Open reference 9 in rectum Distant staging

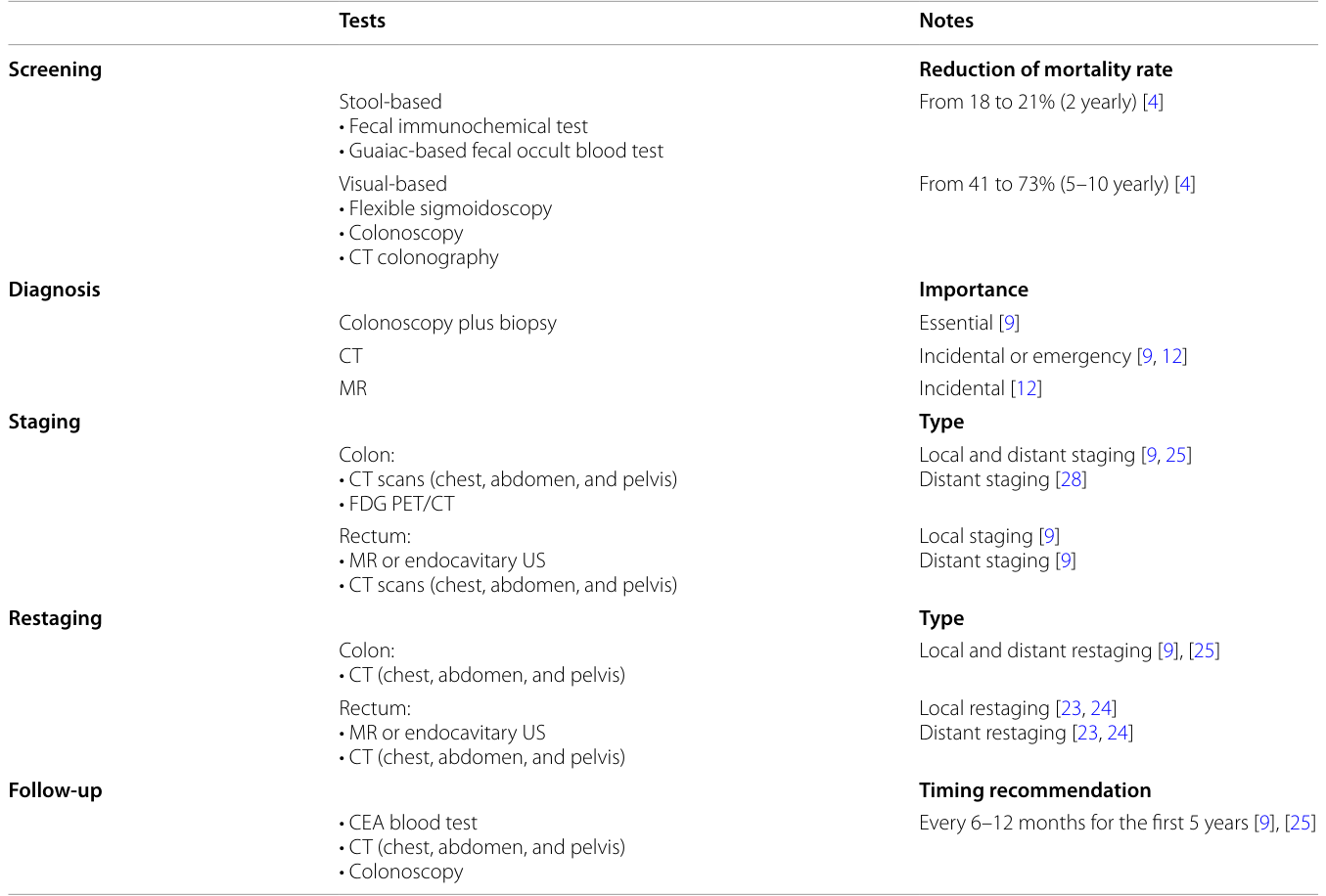[1066, 560]
